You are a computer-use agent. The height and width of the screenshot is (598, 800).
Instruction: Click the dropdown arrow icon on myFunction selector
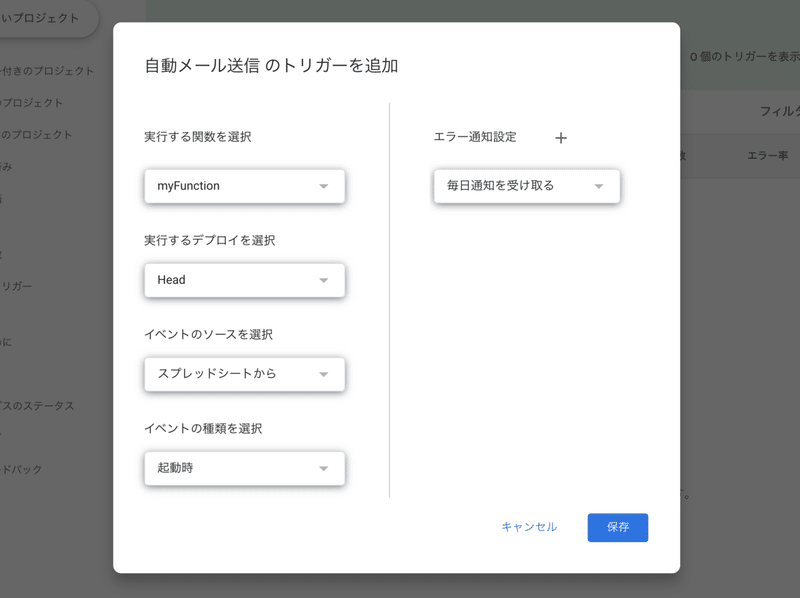pos(324,186)
